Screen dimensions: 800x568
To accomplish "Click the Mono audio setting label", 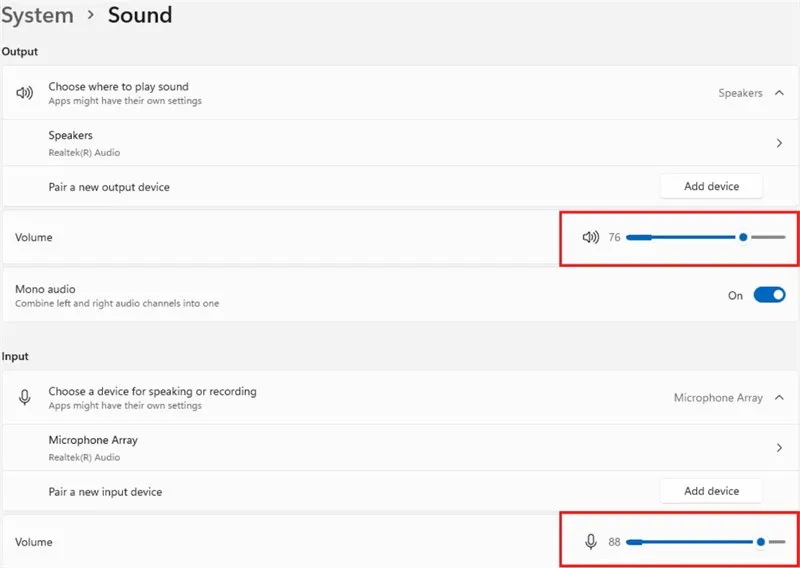I will tap(45, 289).
